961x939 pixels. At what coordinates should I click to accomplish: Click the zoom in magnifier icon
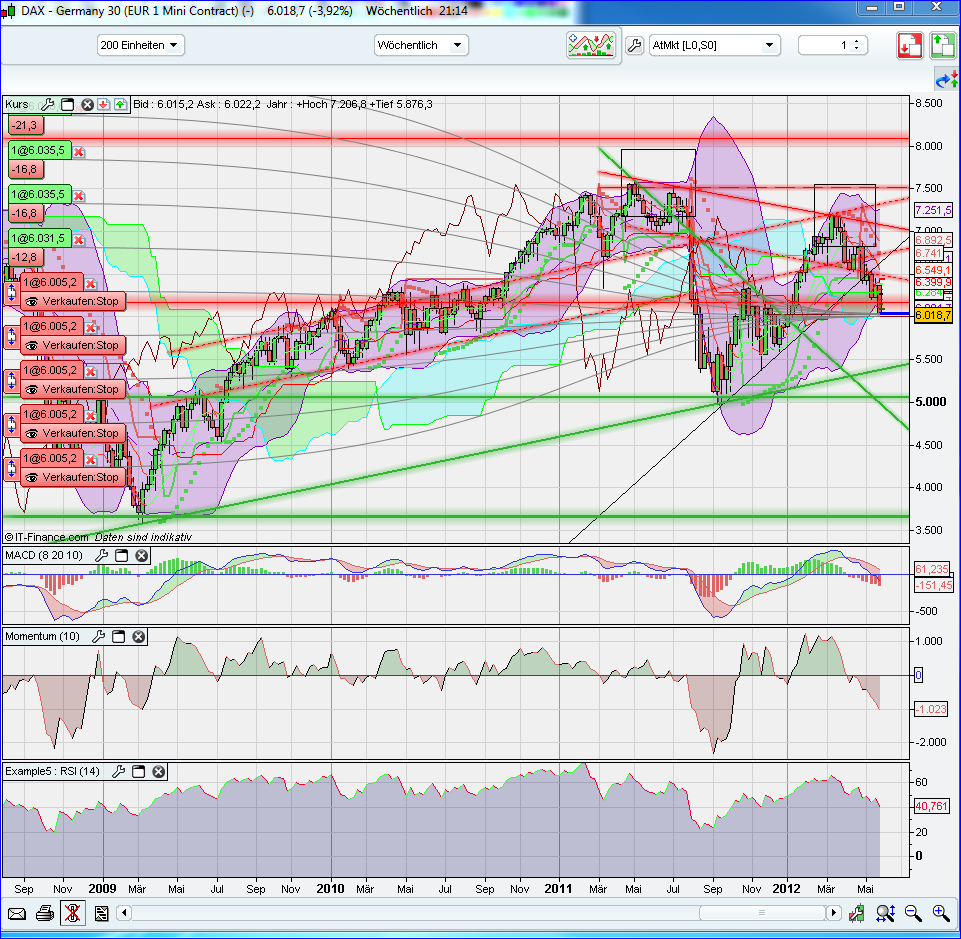(x=941, y=914)
